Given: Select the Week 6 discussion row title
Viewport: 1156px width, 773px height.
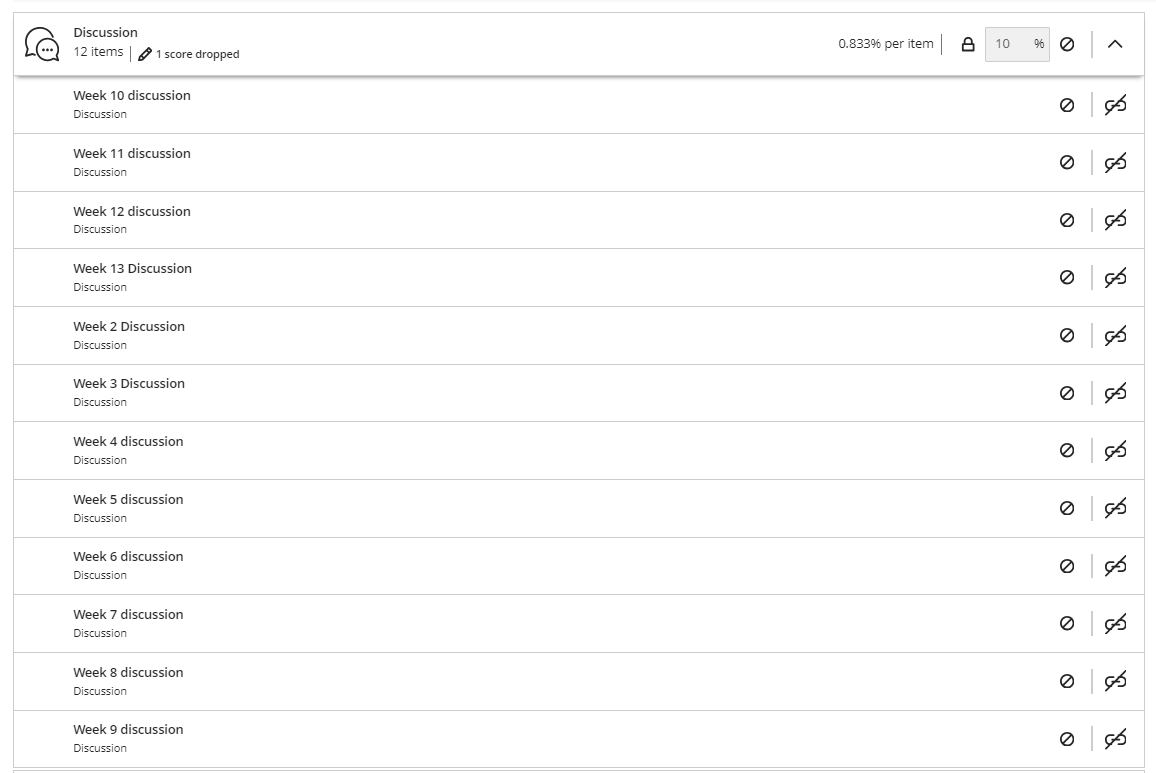Looking at the screenshot, I should [128, 557].
